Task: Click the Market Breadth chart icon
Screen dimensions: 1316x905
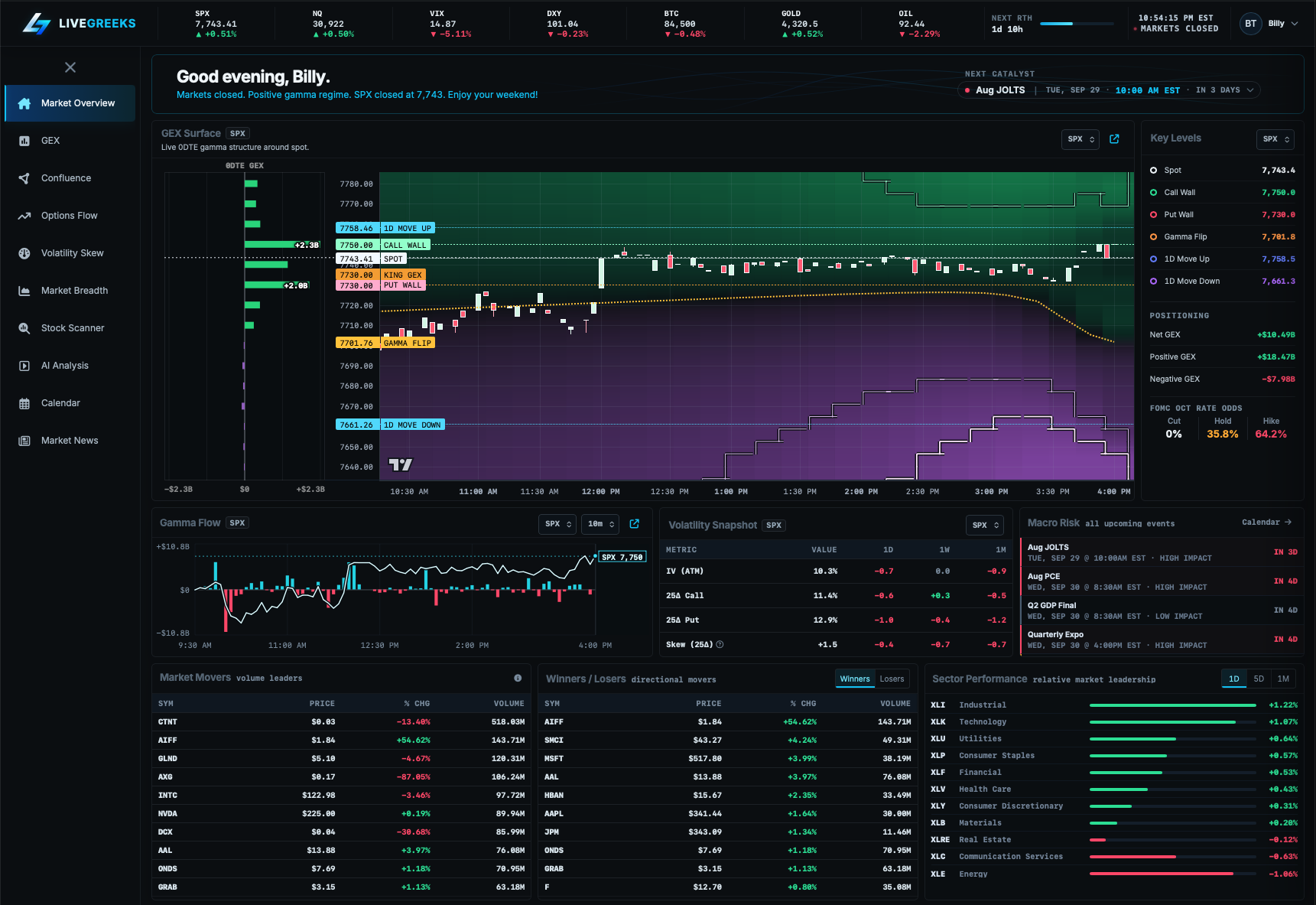Action: (24, 291)
